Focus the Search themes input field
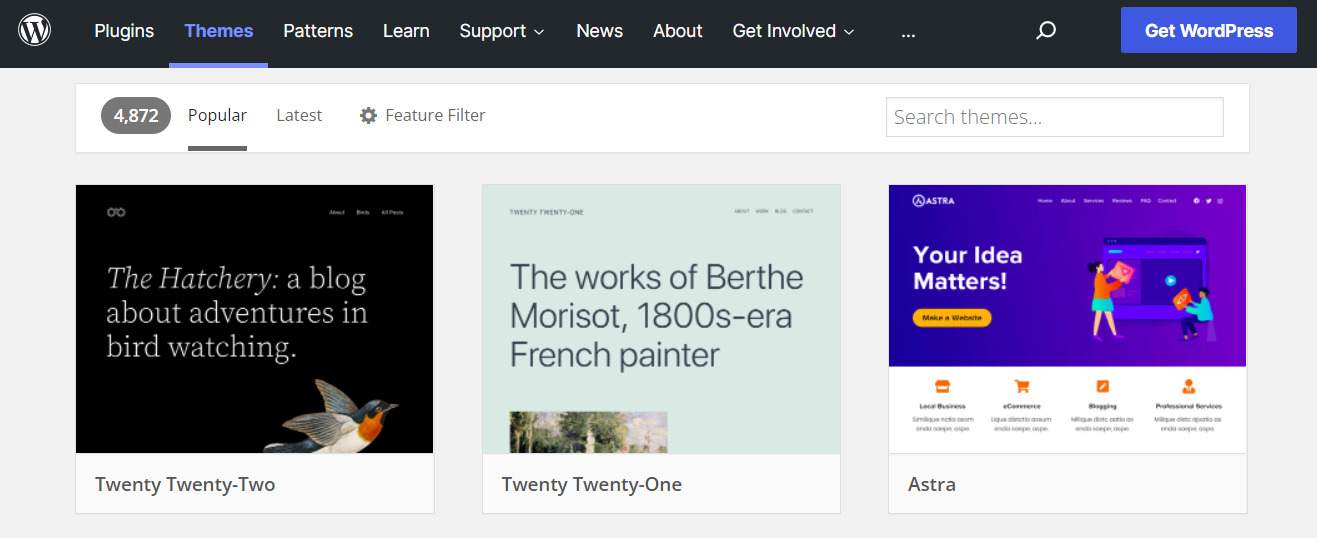The height and width of the screenshot is (538, 1317). click(x=1054, y=117)
